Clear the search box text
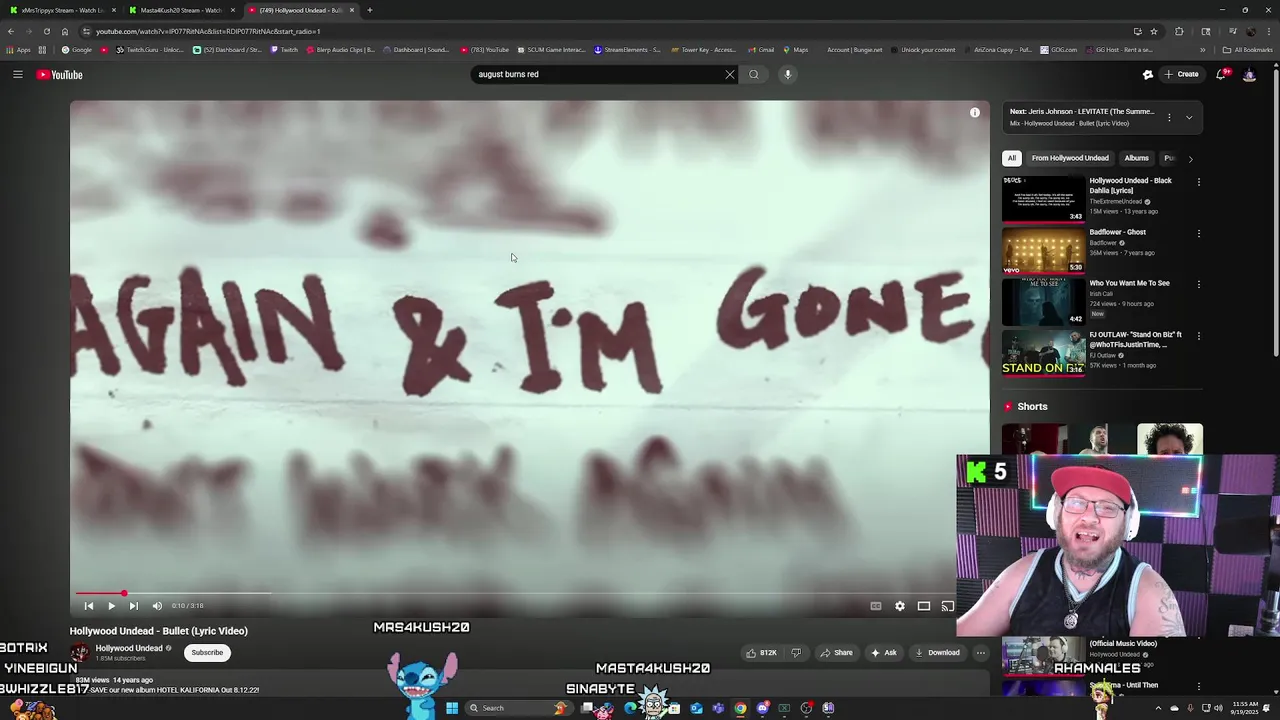This screenshot has height=720, width=1280. [x=729, y=74]
